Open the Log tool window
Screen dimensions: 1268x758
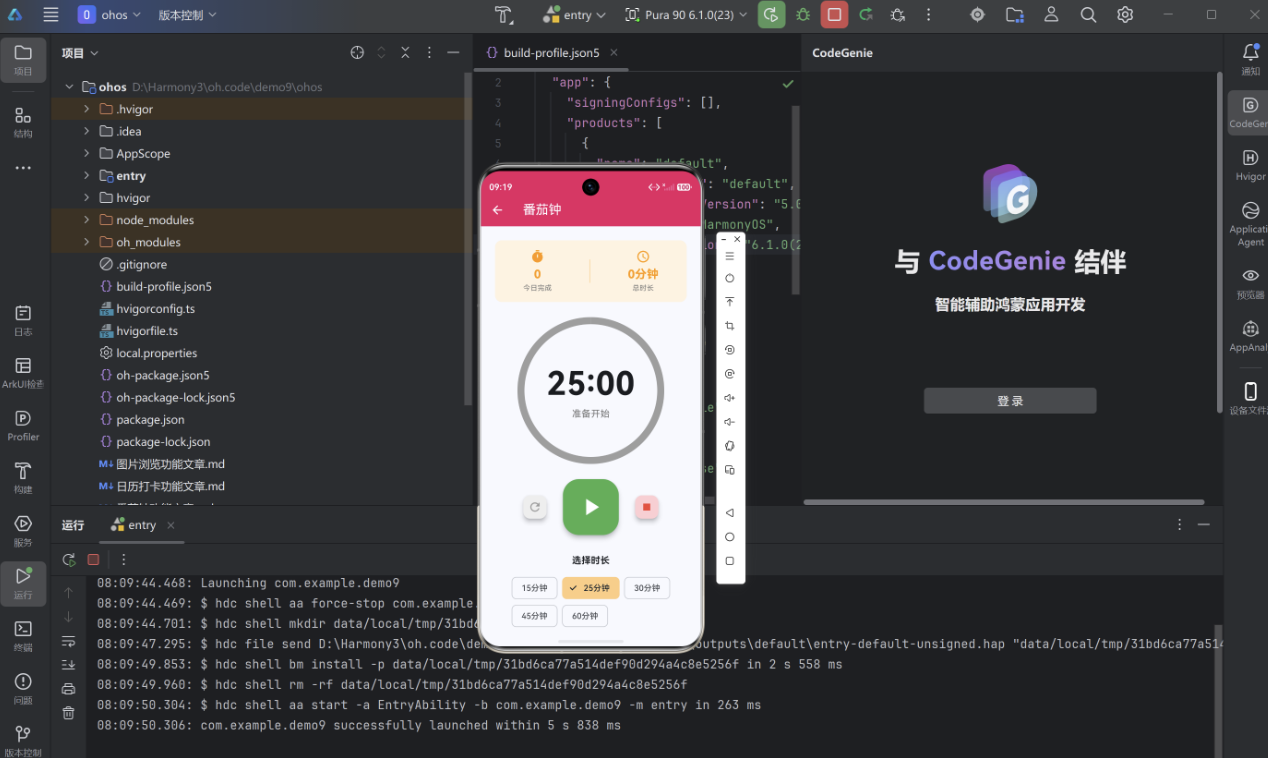coord(23,320)
